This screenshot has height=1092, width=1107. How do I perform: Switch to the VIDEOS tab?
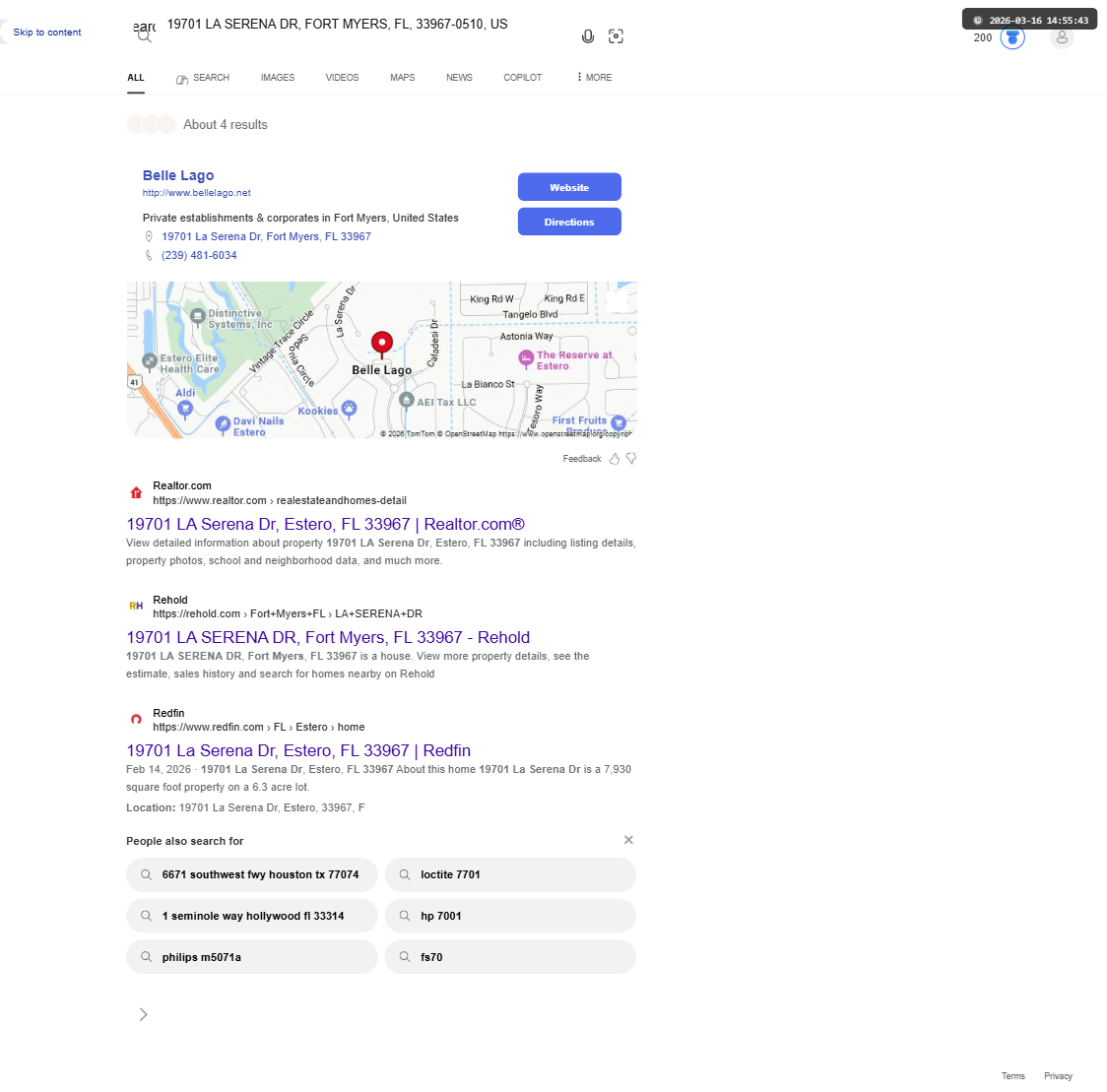pyautogui.click(x=342, y=78)
